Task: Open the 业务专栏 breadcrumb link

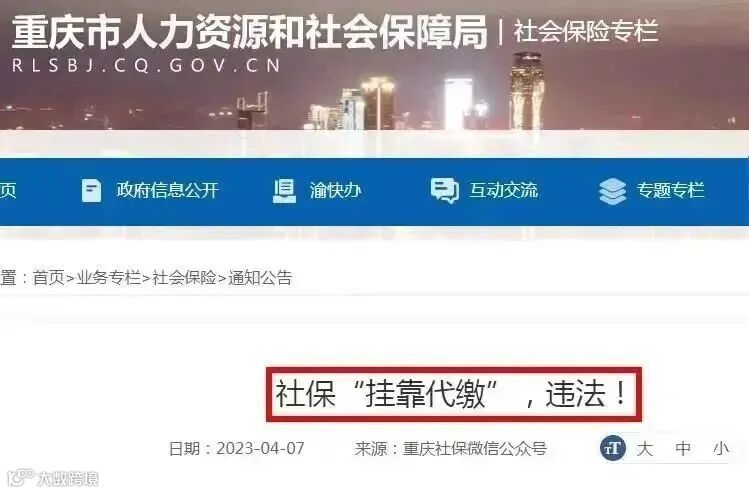Action: tap(108, 278)
